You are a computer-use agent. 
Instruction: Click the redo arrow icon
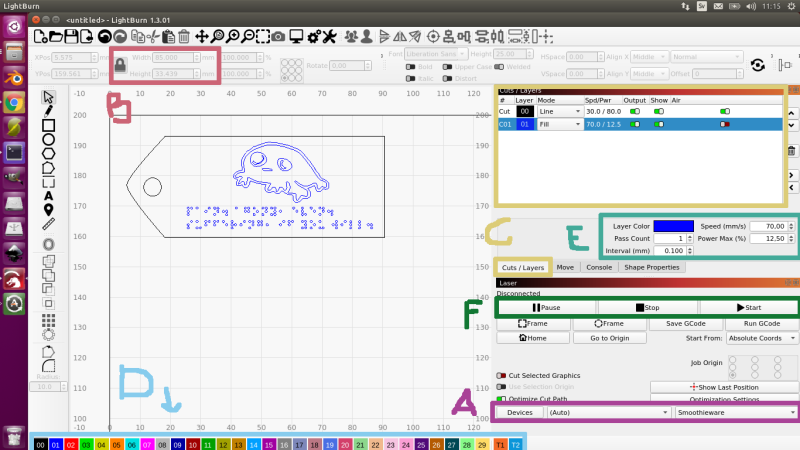120,37
